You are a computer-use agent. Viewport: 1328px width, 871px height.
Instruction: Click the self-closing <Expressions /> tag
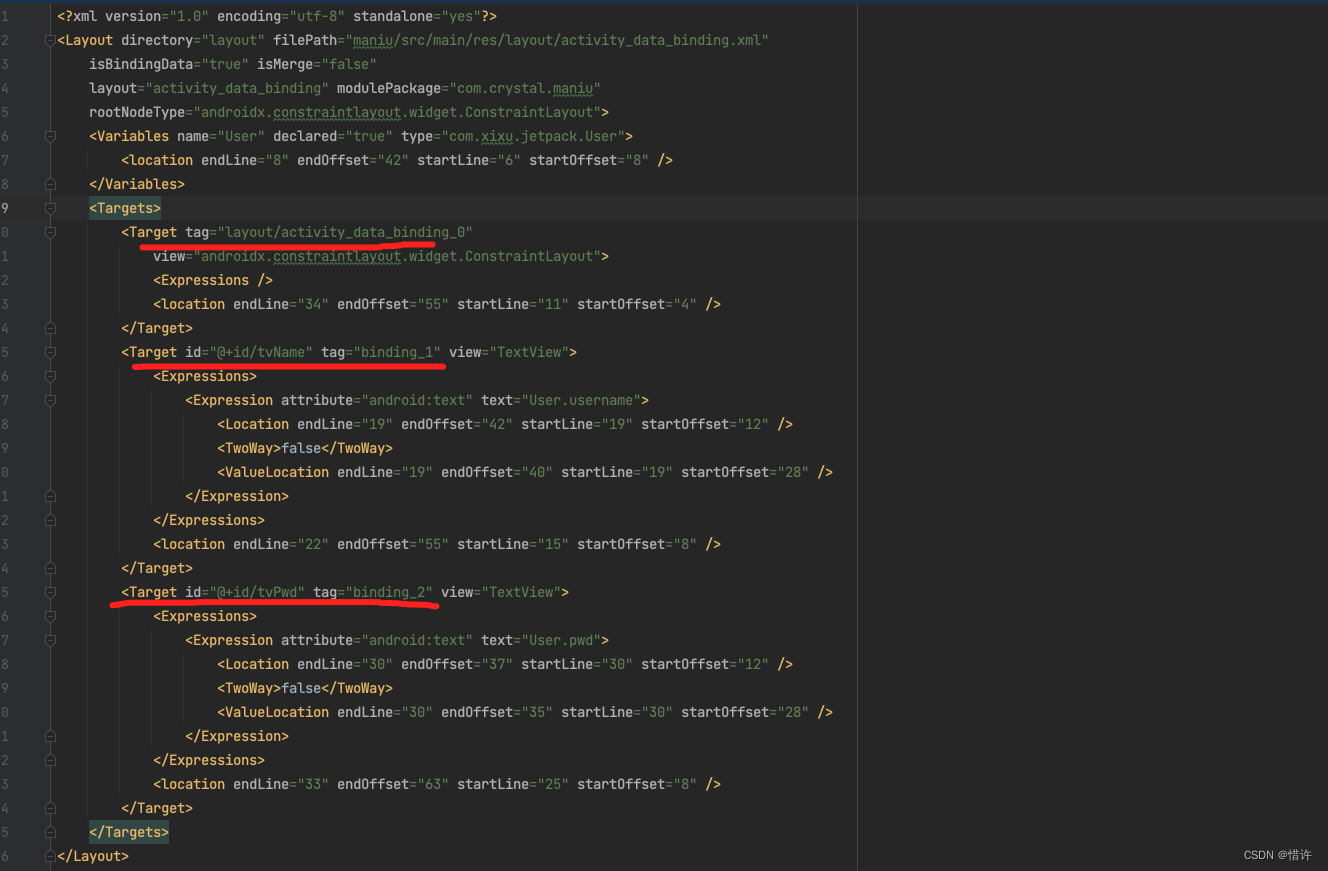point(213,280)
